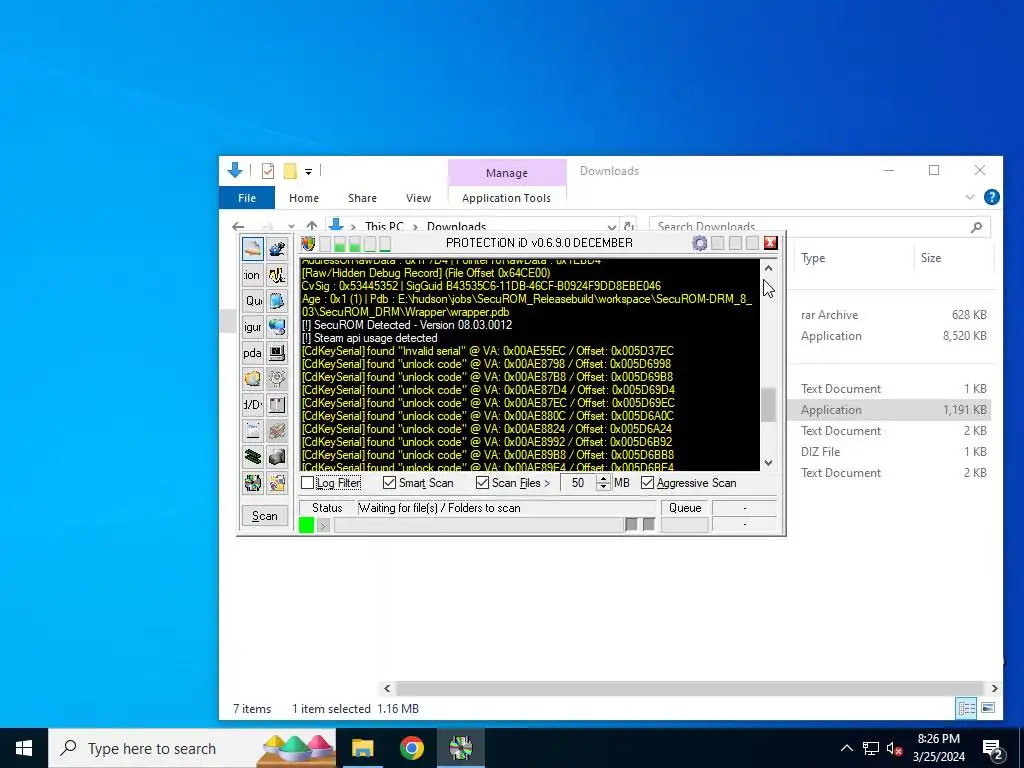Viewport: 1024px width, 768px height.
Task: Open the File tab in Explorer
Action: (x=247, y=198)
